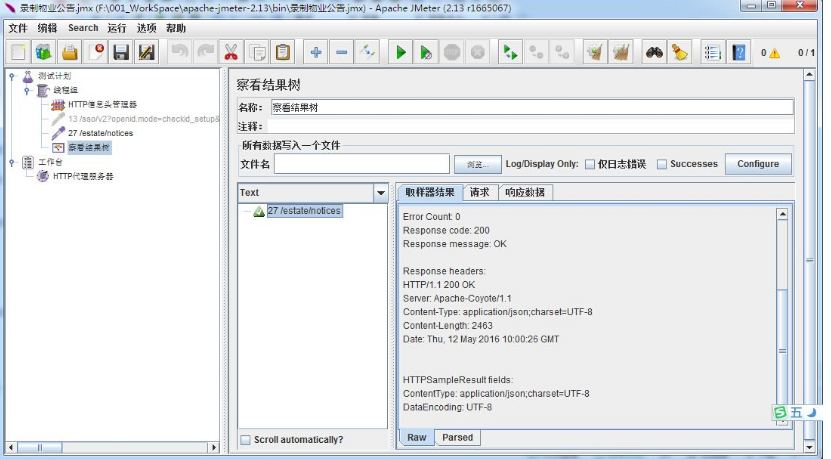The image size is (831, 459).
Task: Click the 浏览 browse button
Action: tap(478, 165)
